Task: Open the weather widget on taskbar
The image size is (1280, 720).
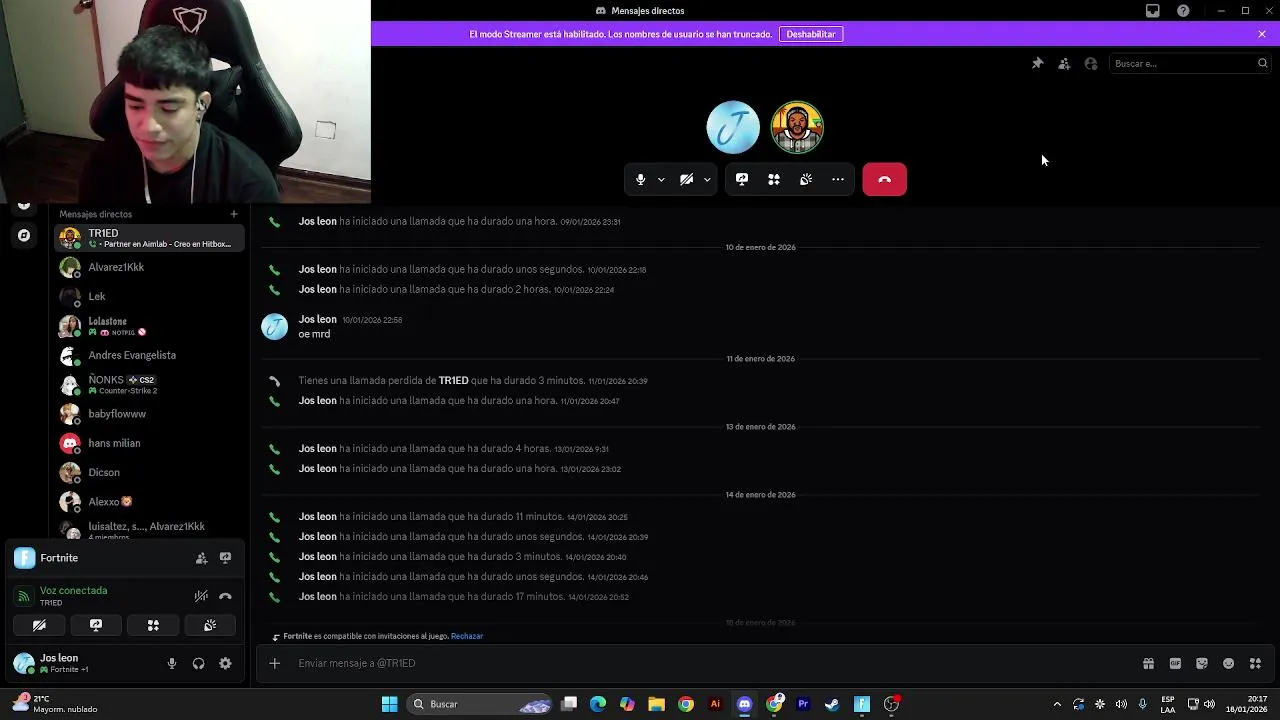Action: click(x=55, y=704)
